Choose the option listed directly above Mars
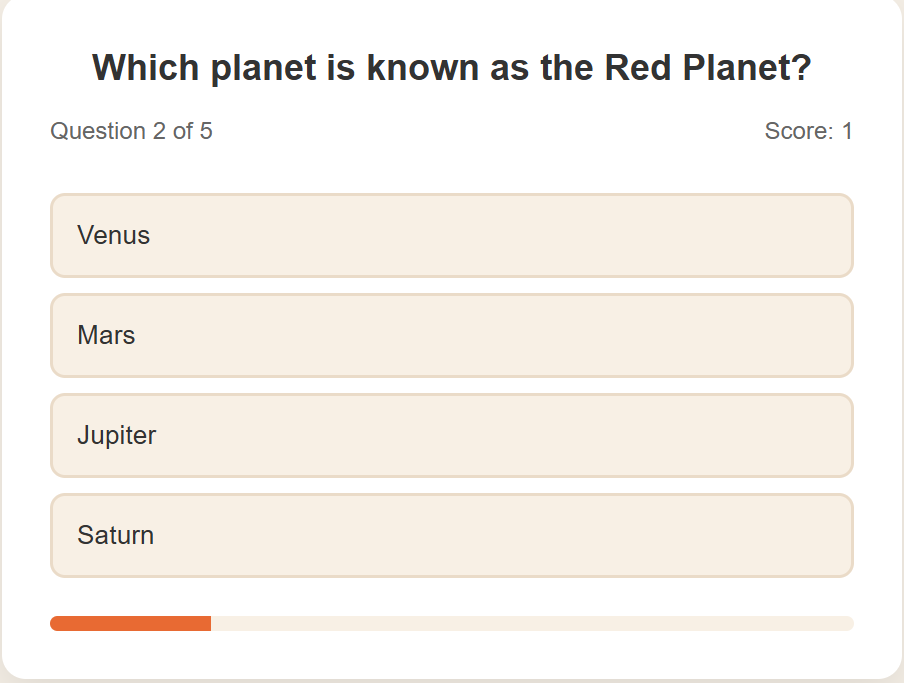904x683 pixels. [451, 235]
